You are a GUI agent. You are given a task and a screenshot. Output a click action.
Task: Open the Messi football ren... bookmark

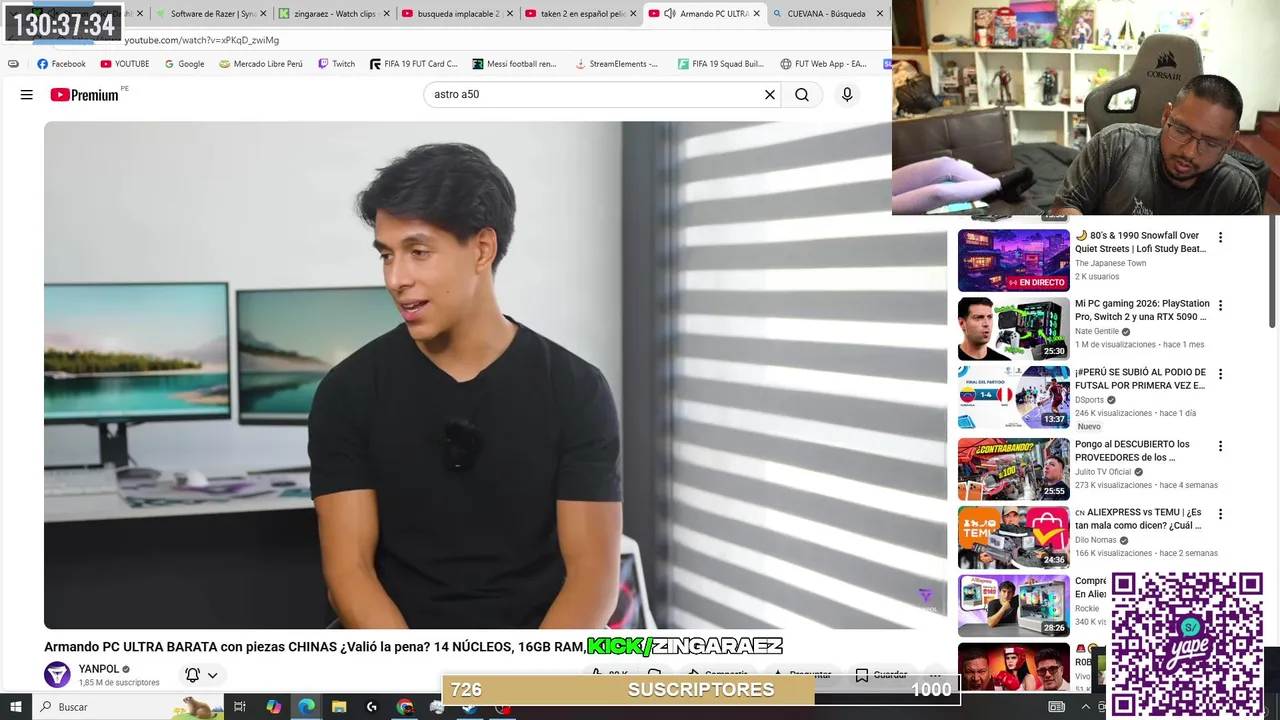pyautogui.click(x=514, y=64)
